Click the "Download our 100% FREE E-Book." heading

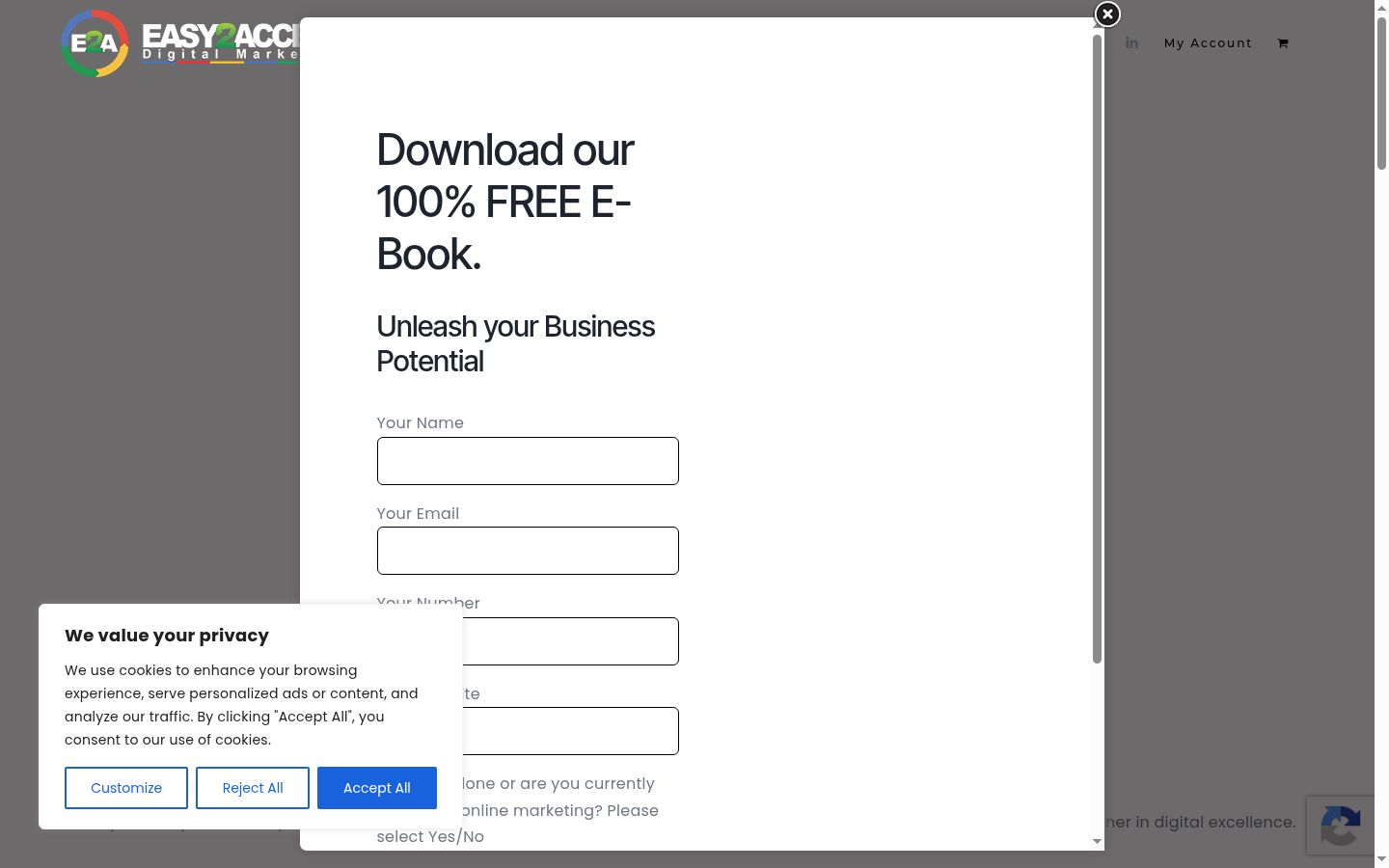coord(505,203)
